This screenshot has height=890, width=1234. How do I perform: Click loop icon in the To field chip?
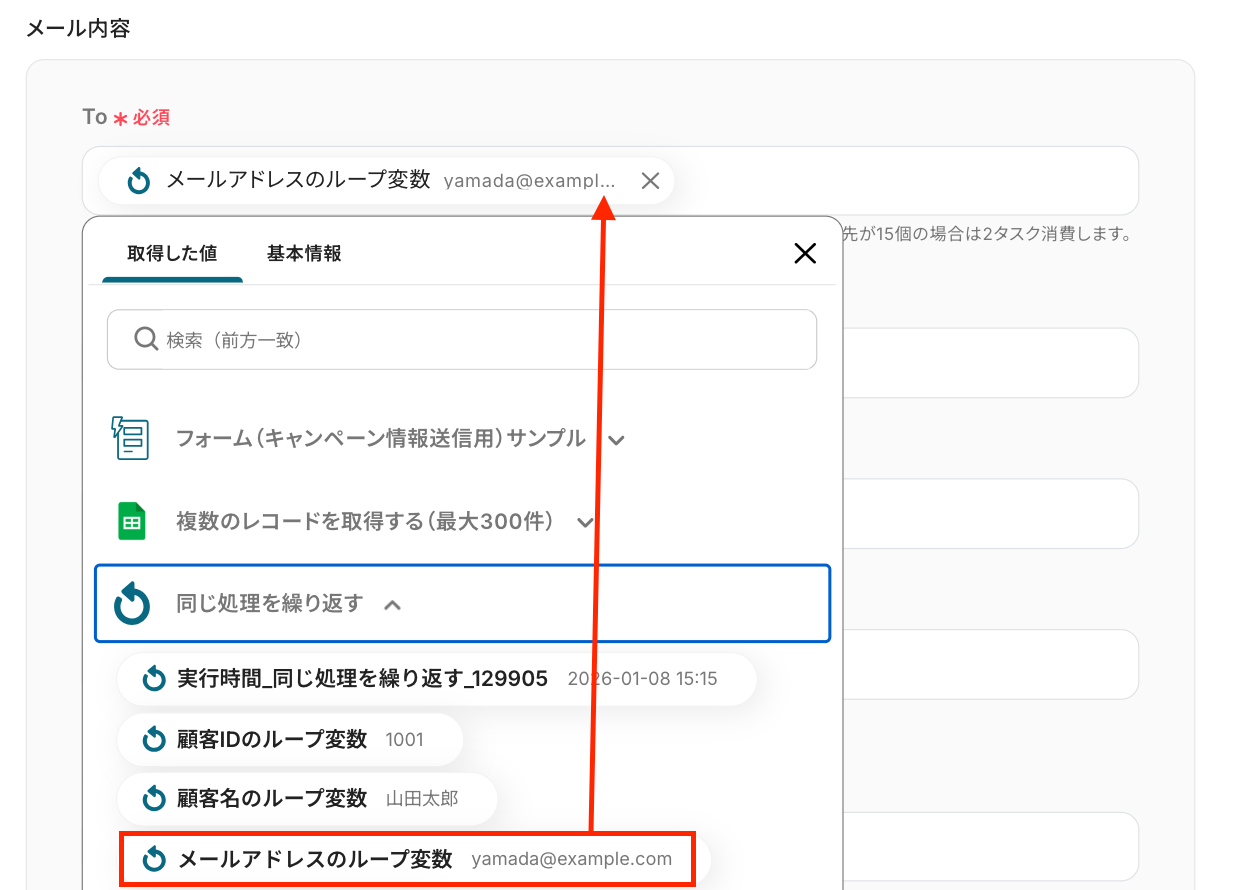[139, 181]
